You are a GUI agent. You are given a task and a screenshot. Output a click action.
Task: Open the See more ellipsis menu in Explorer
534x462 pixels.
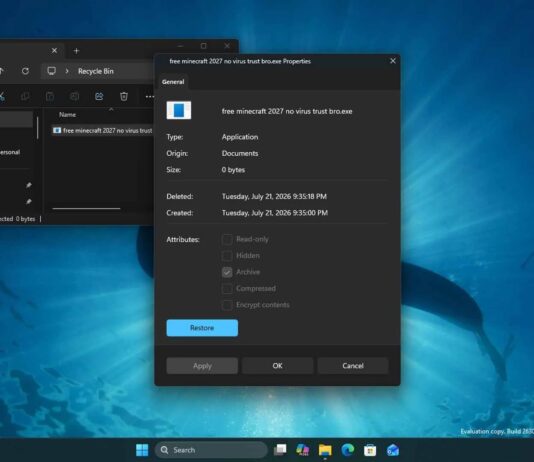pyautogui.click(x=150, y=97)
